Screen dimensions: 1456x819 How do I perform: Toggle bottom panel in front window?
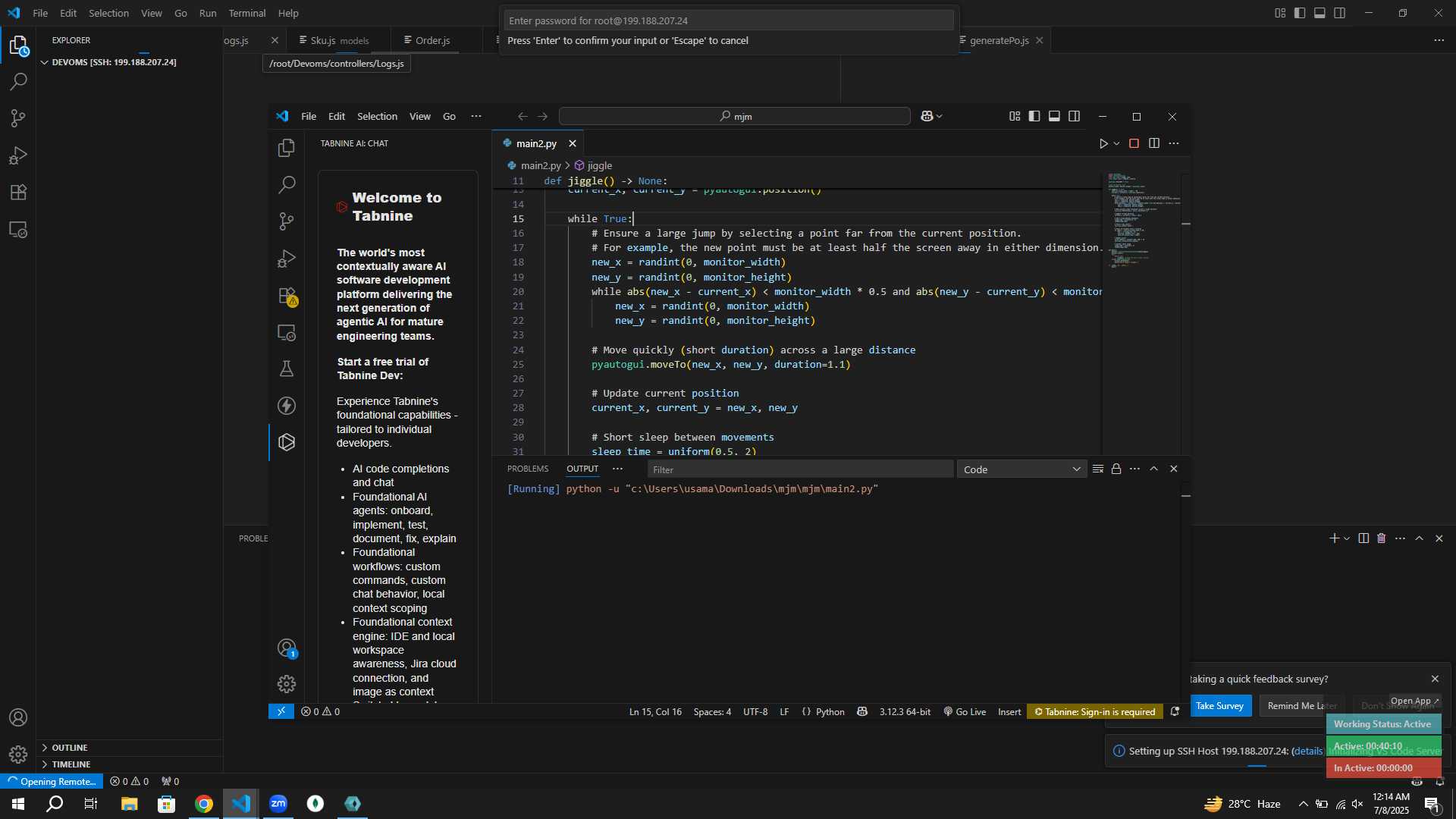click(x=1054, y=116)
